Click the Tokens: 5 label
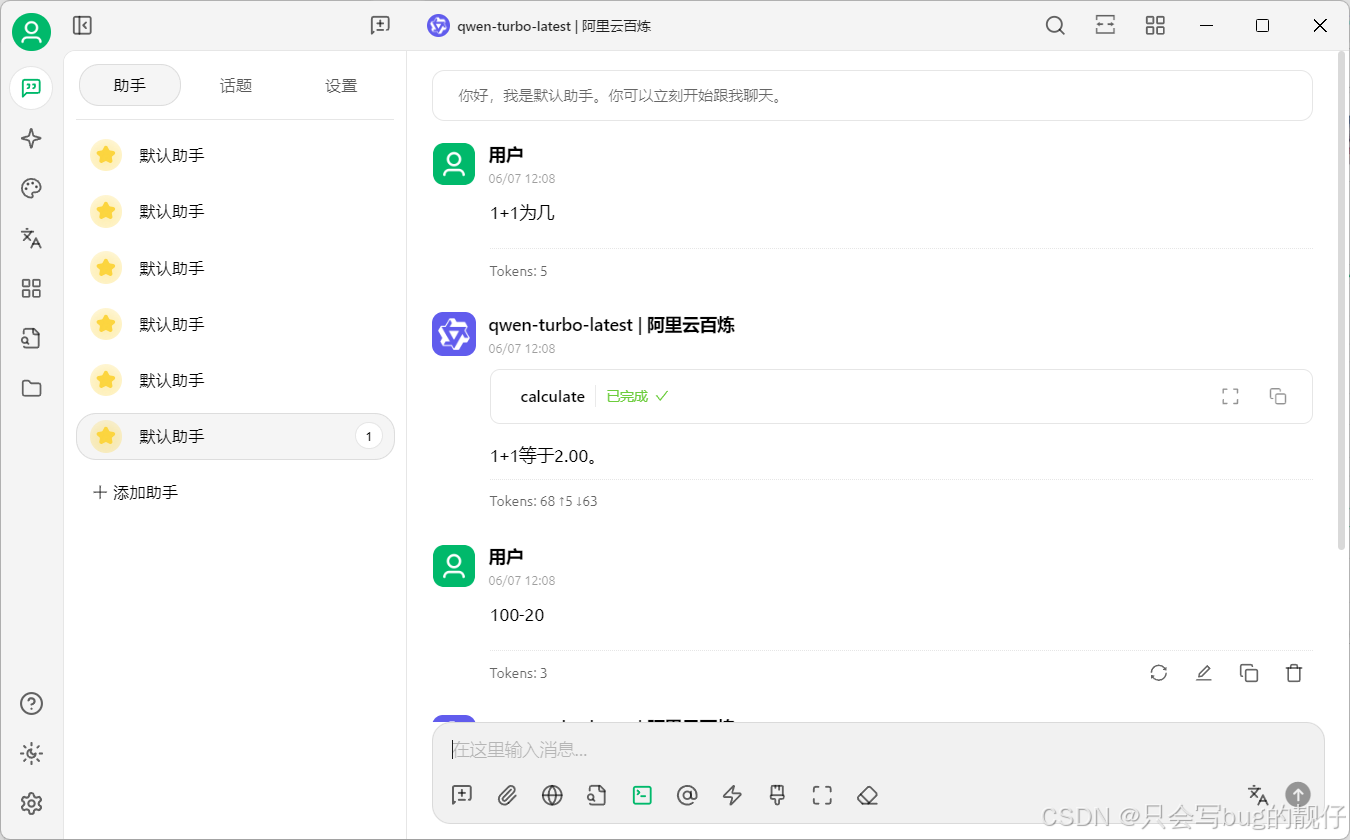Image resolution: width=1350 pixels, height=840 pixels. (x=518, y=271)
